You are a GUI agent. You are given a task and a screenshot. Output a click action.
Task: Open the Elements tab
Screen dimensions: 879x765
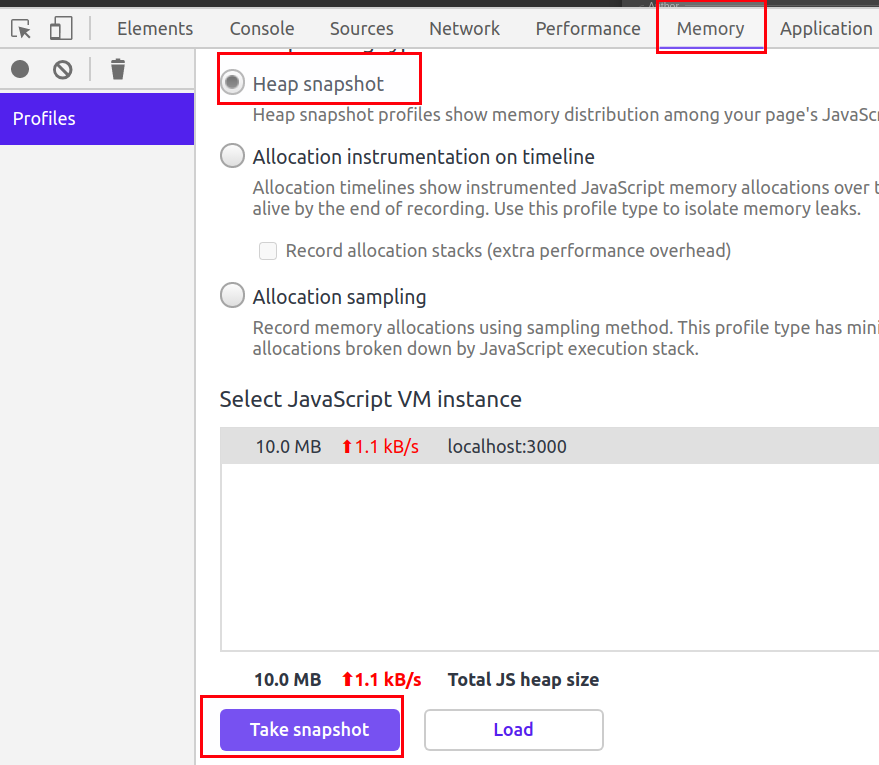[x=155, y=29]
